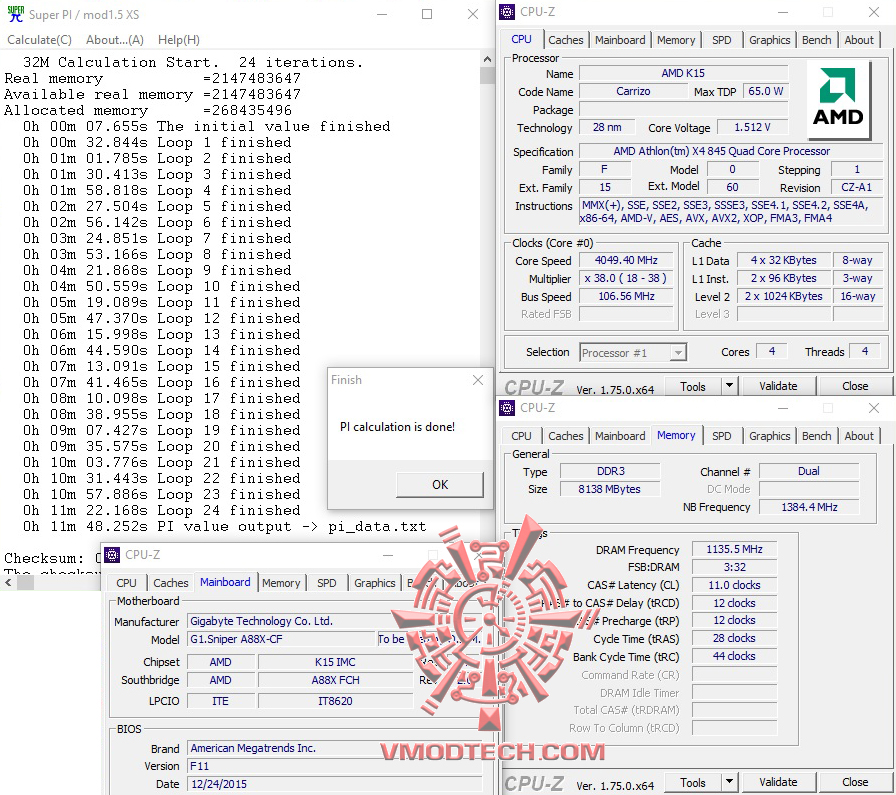Click the NB Frequency value 1384.4 MHz
The height and width of the screenshot is (795, 896).
point(809,507)
